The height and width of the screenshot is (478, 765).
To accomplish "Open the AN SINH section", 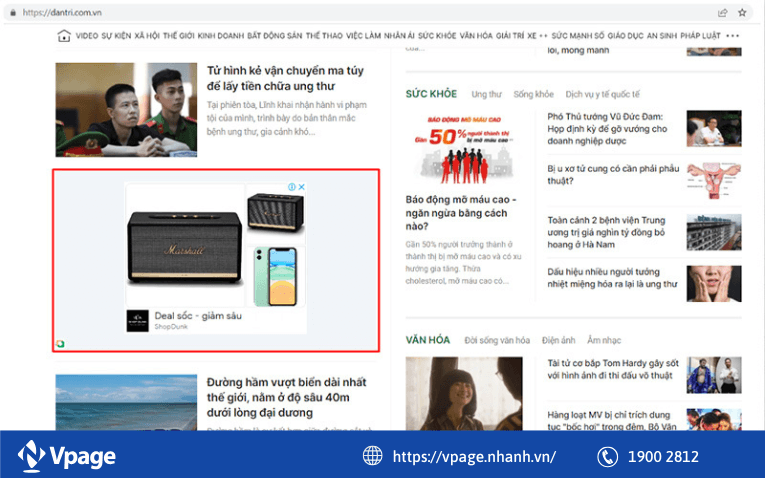I will [x=662, y=36].
